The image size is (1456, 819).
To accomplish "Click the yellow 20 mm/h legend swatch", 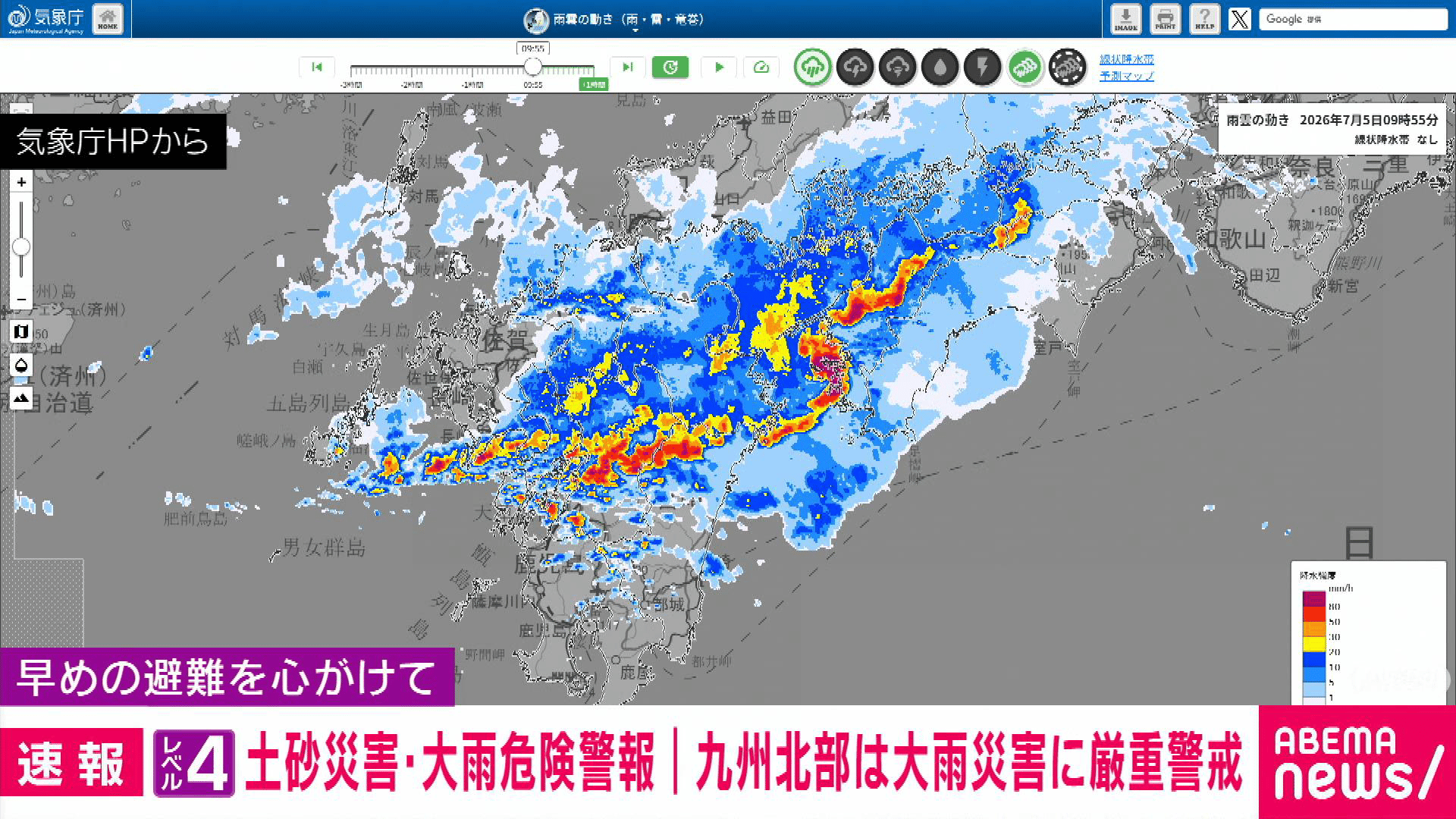I will click(1313, 645).
